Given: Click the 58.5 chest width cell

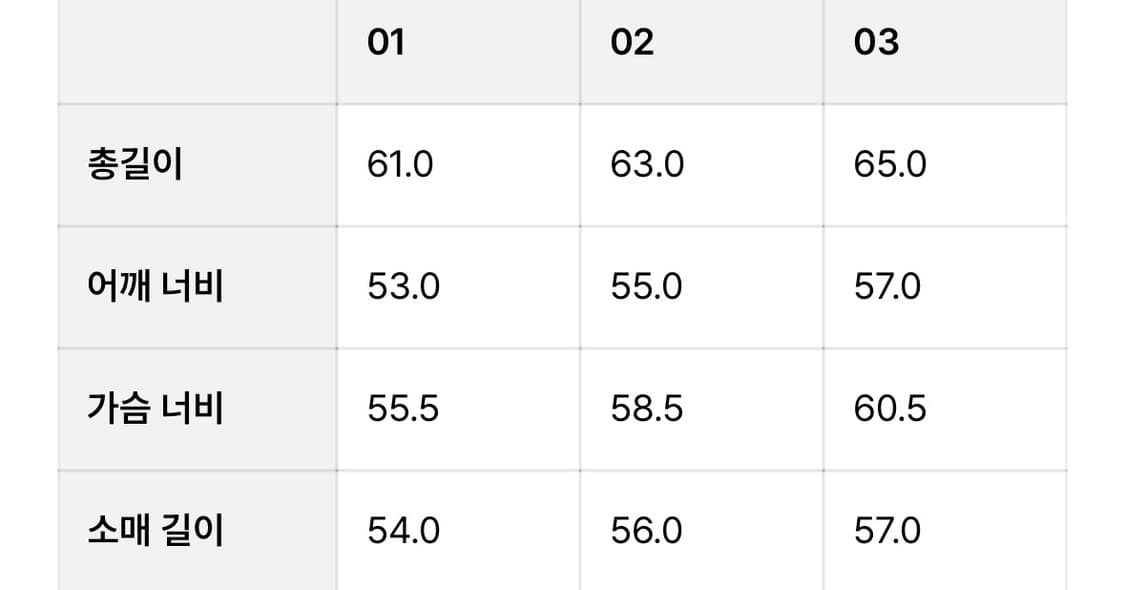Looking at the screenshot, I should pyautogui.click(x=646, y=409).
